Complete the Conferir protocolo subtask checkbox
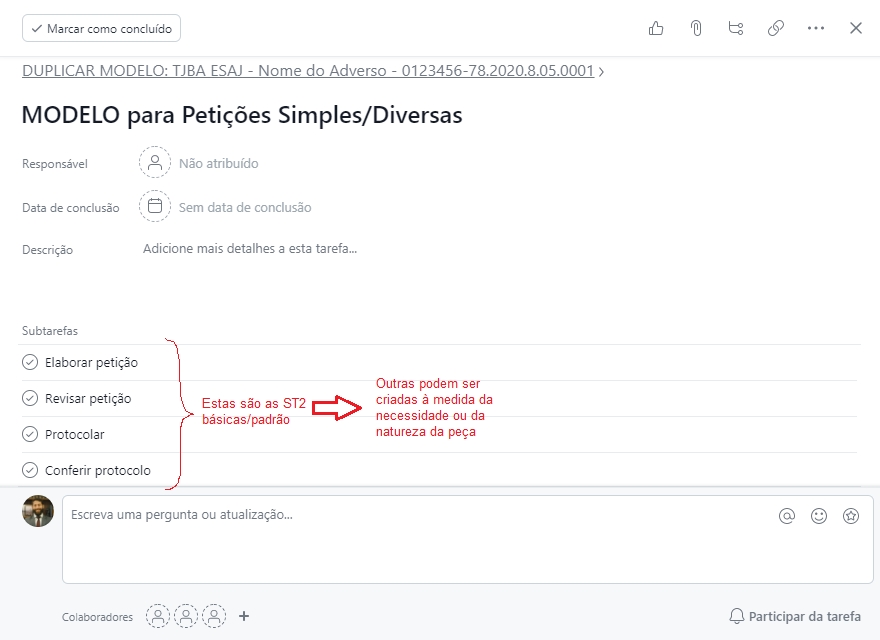Image resolution: width=880 pixels, height=640 pixels. click(x=30, y=470)
